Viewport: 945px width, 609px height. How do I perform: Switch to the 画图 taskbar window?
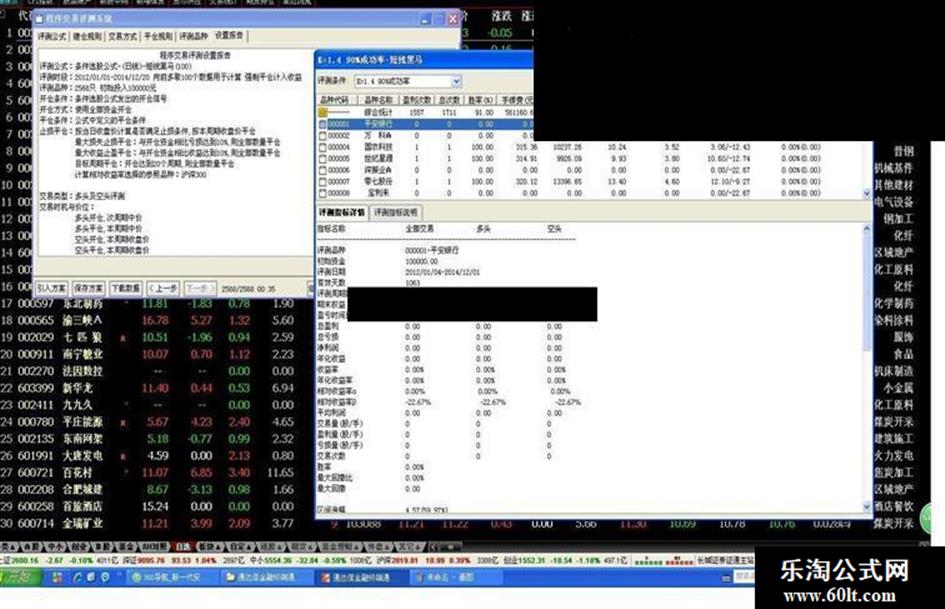pos(454,577)
